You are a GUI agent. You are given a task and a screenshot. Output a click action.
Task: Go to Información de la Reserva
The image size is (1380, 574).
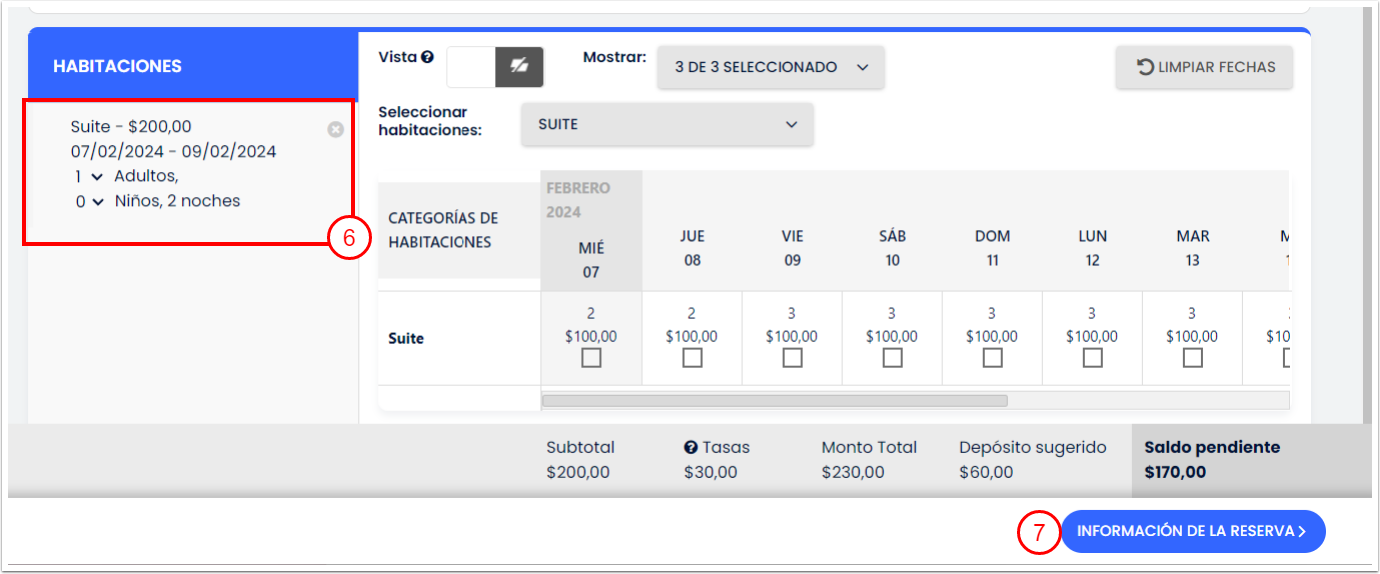[1192, 531]
